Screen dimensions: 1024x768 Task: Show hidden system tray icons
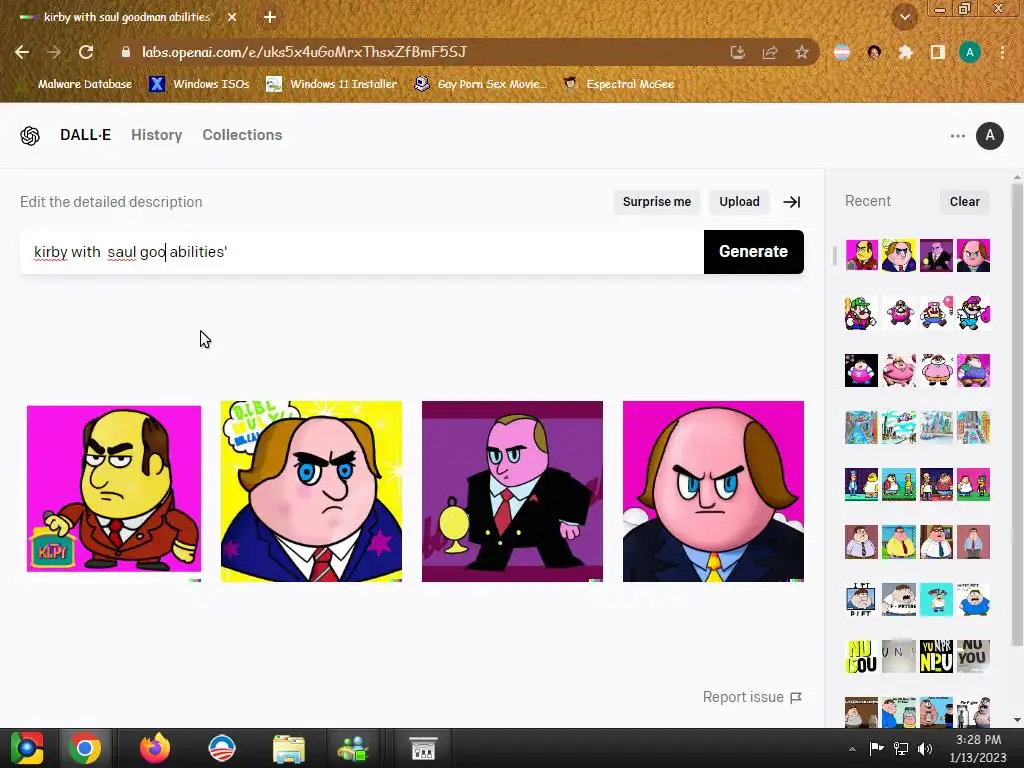pos(852,749)
